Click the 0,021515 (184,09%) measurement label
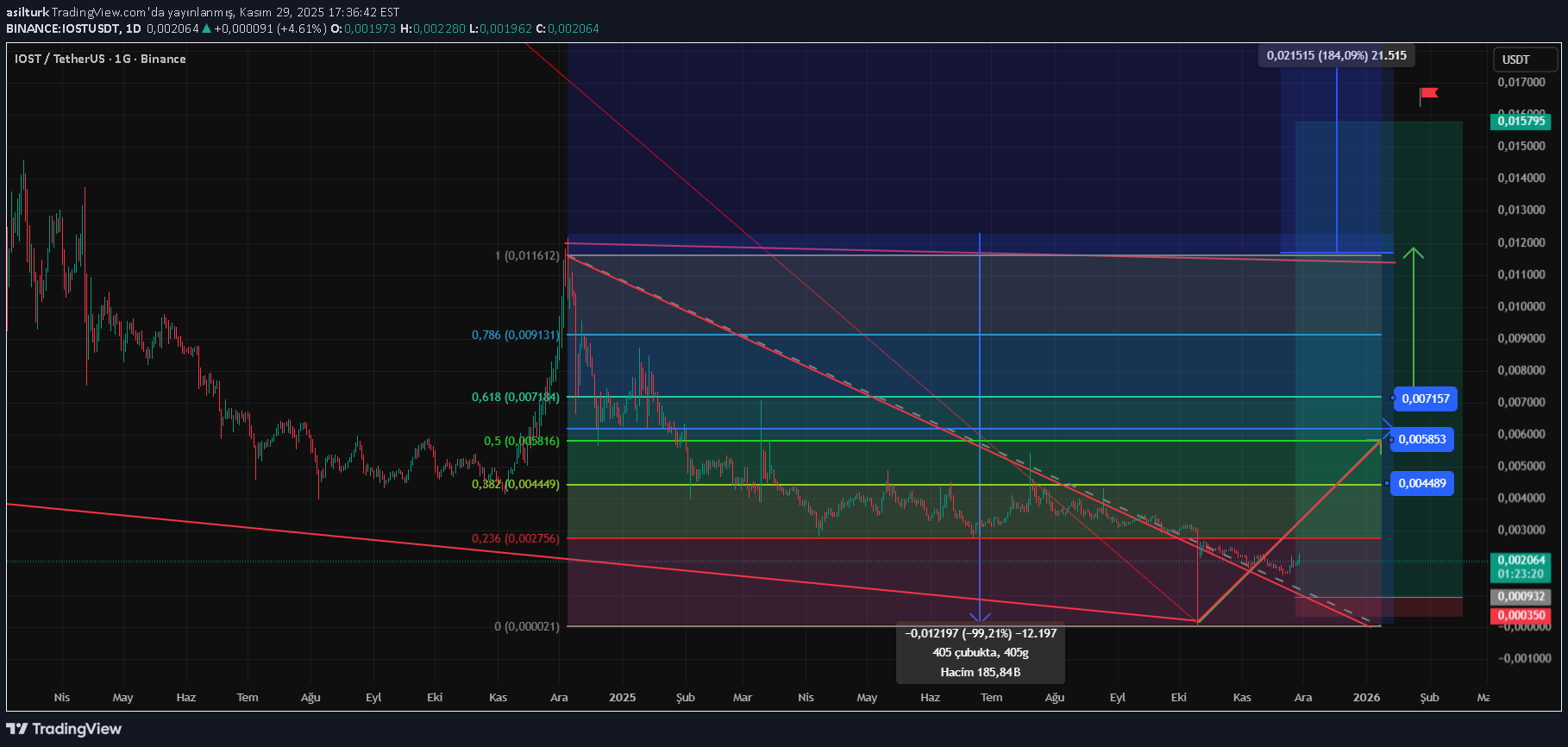 pyautogui.click(x=1336, y=55)
